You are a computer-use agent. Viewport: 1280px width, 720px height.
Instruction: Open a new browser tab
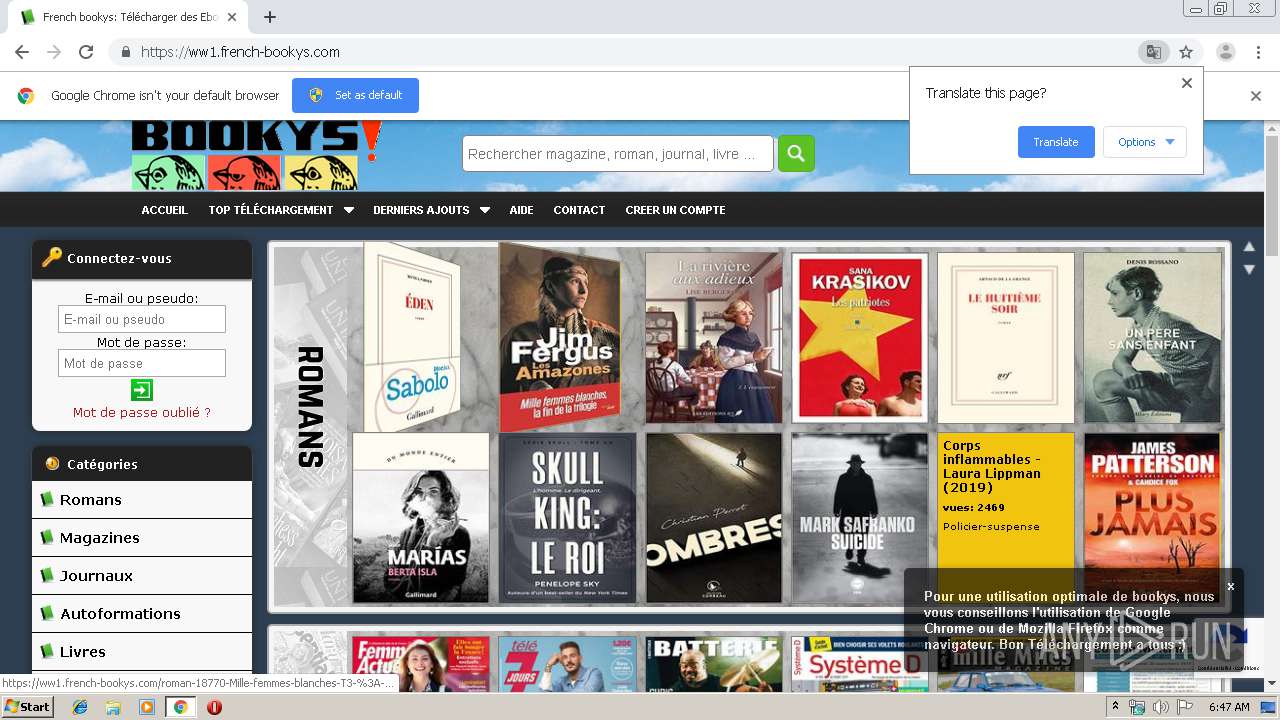tap(270, 17)
